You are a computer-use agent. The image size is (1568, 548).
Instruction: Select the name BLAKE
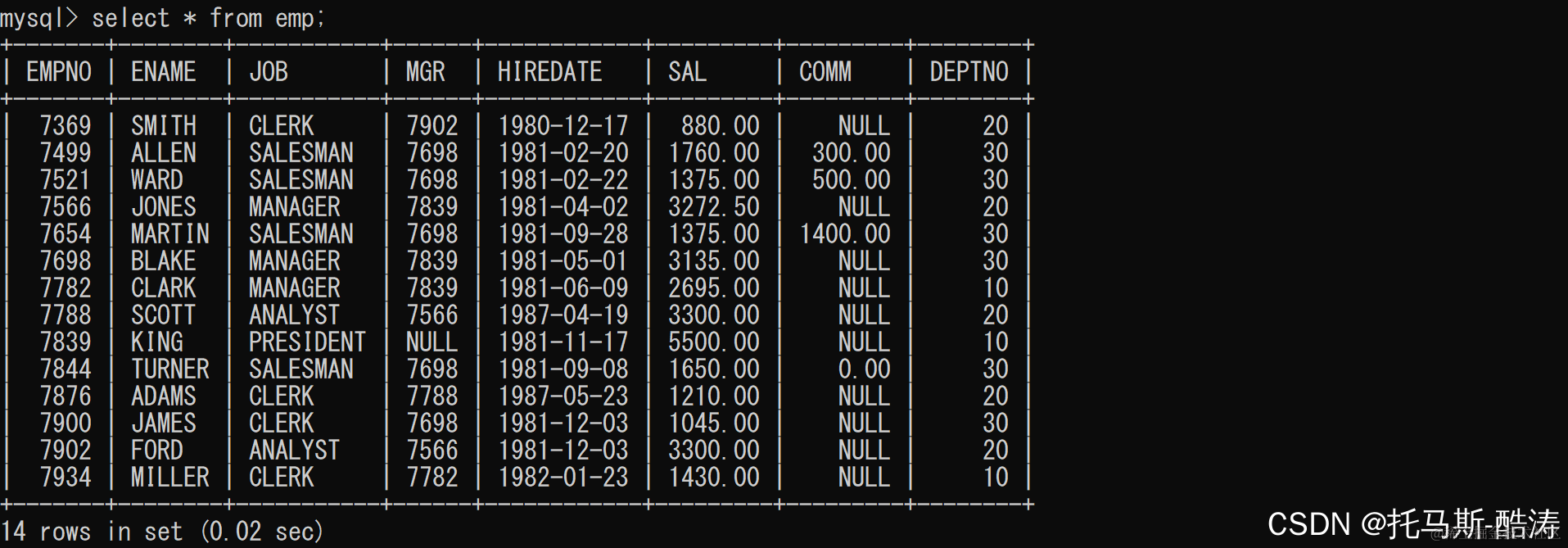pyautogui.click(x=164, y=261)
